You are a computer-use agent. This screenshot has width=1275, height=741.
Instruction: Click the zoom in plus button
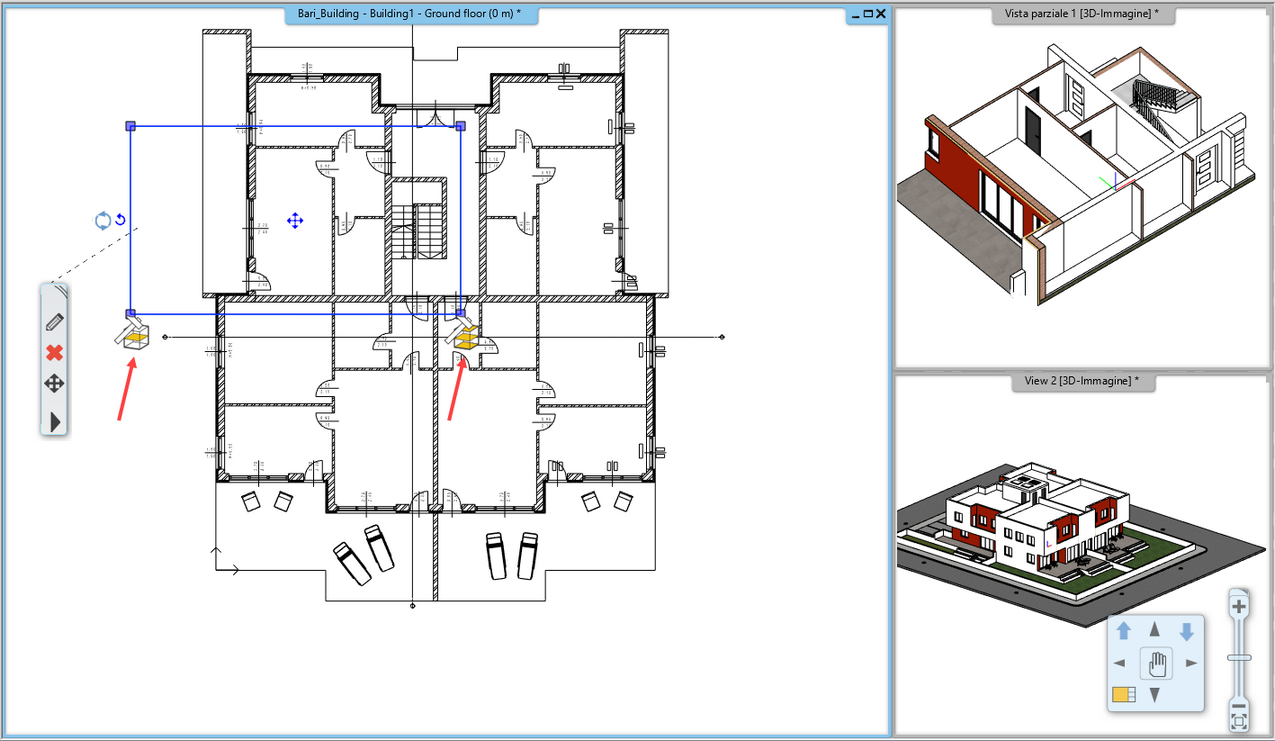click(x=1239, y=606)
